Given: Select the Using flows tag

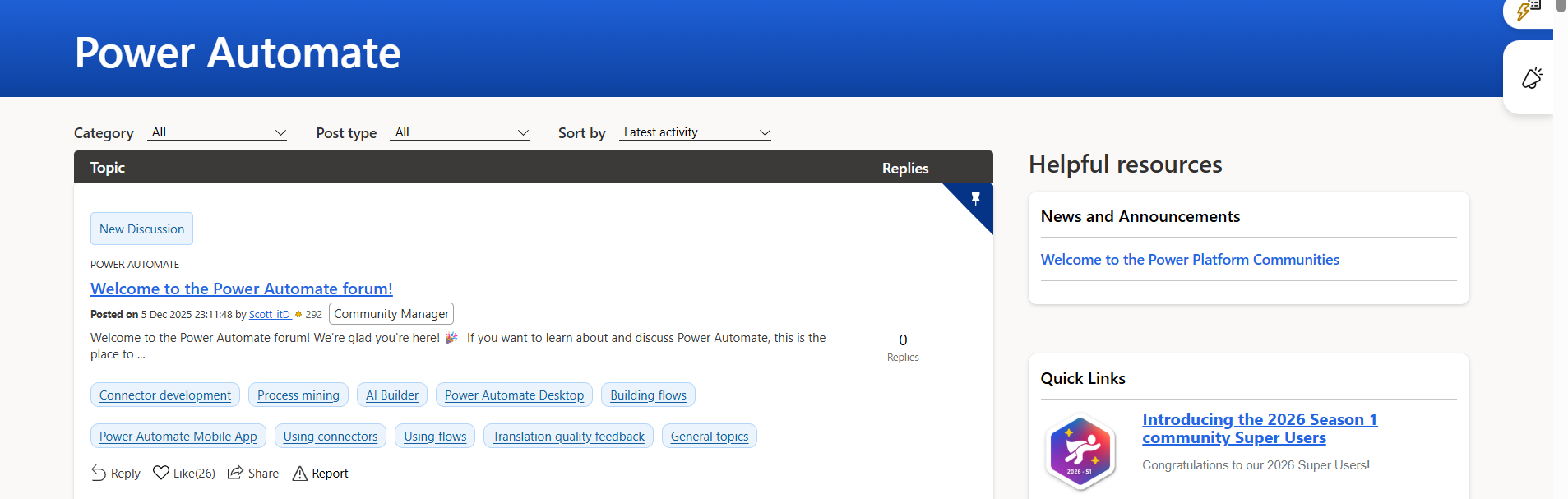Looking at the screenshot, I should pos(435,436).
